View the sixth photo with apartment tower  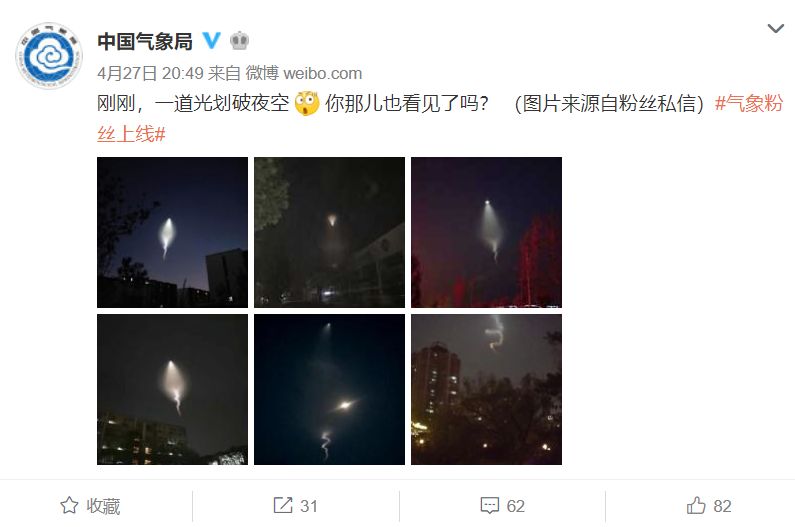pos(486,390)
